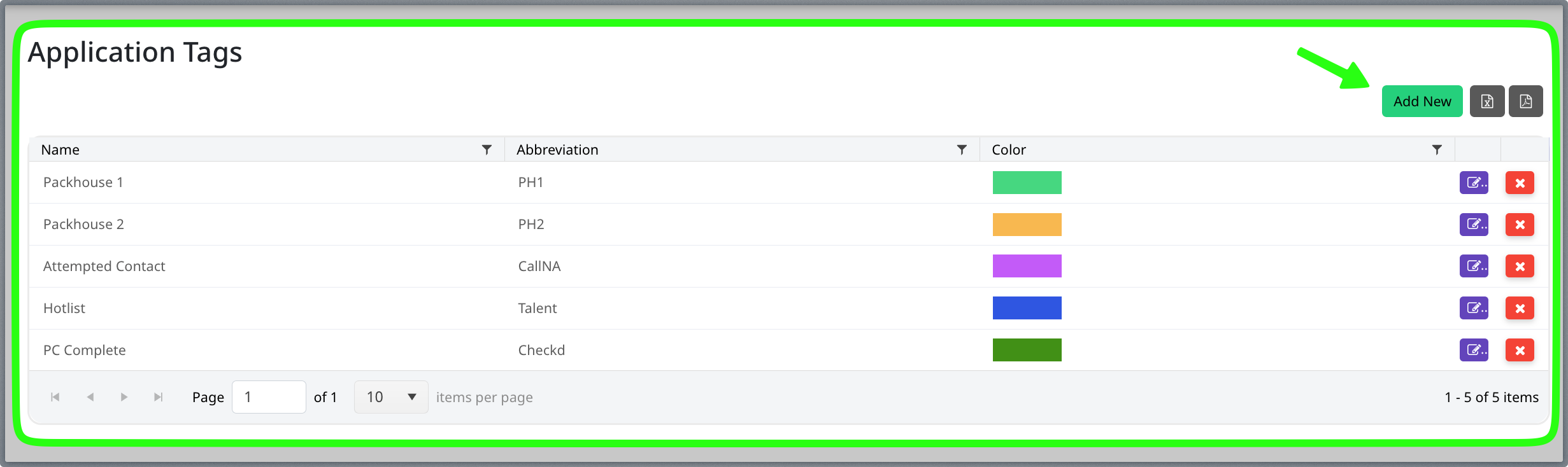Edit the Packhouse 1 tag
This screenshot has height=467, width=1568.
[x=1474, y=183]
